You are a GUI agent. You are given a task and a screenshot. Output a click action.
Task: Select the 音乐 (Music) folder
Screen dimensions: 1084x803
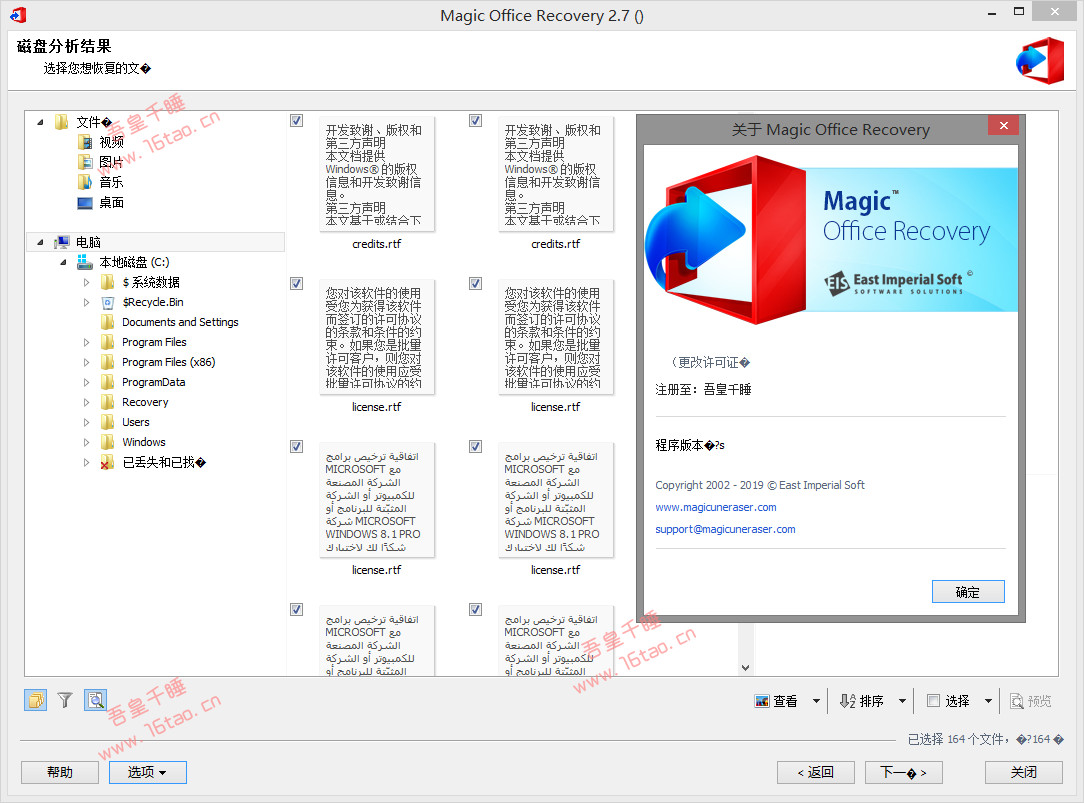pos(111,182)
